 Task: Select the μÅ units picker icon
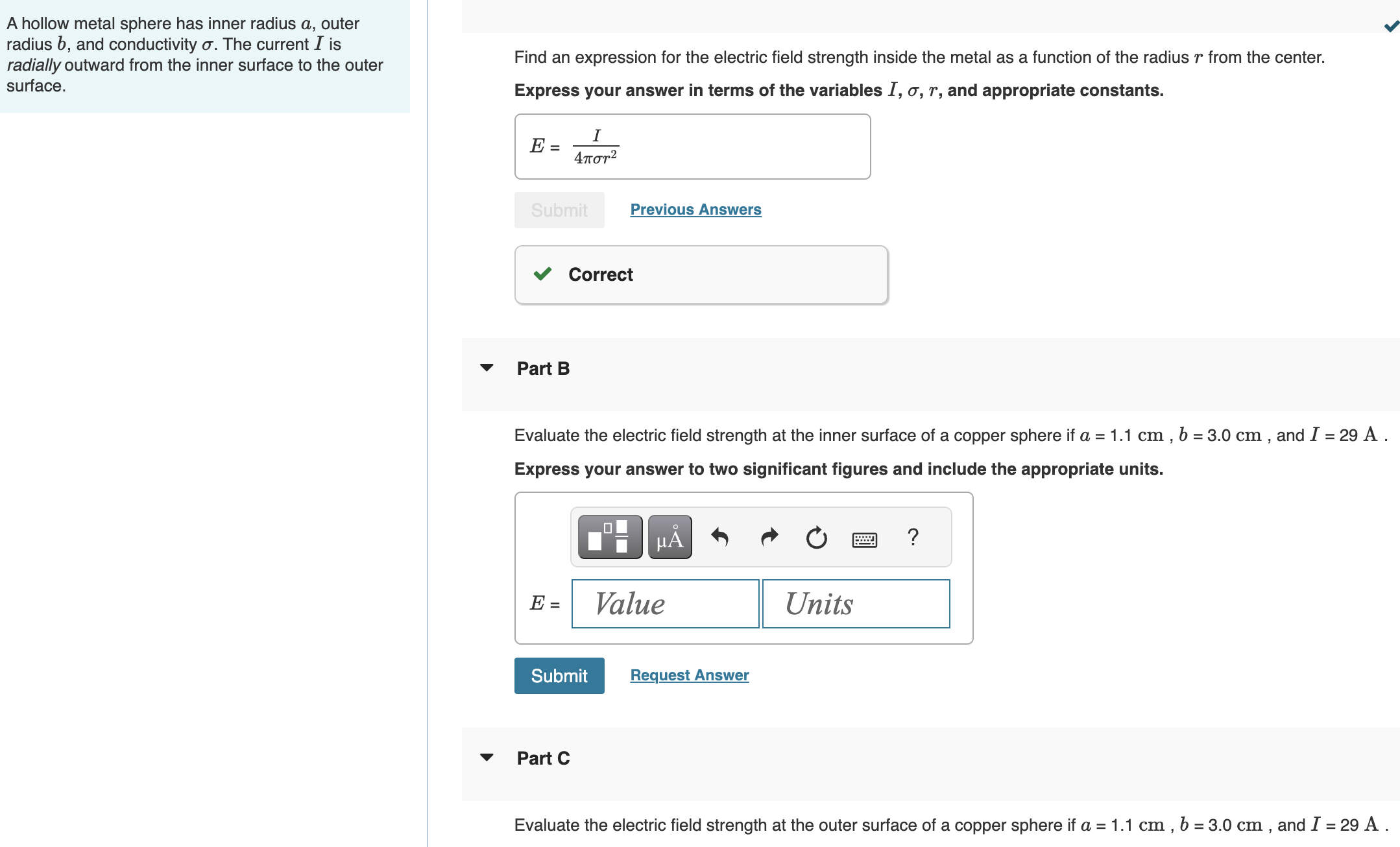tap(670, 536)
